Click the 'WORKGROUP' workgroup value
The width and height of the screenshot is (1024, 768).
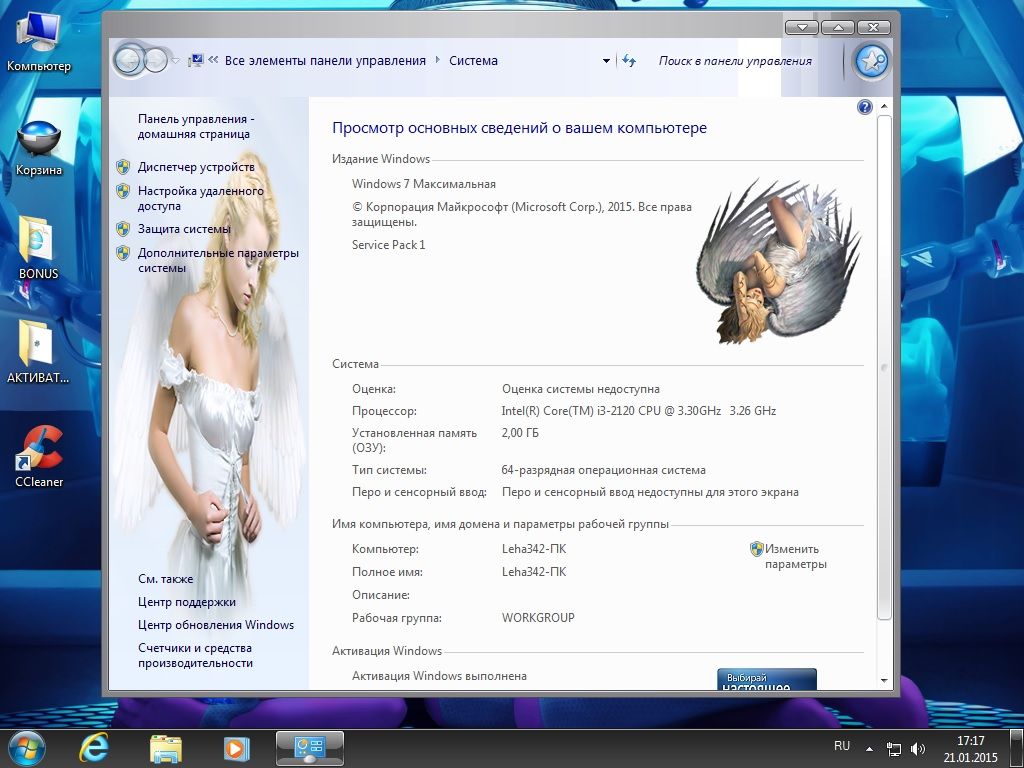pyautogui.click(x=538, y=617)
